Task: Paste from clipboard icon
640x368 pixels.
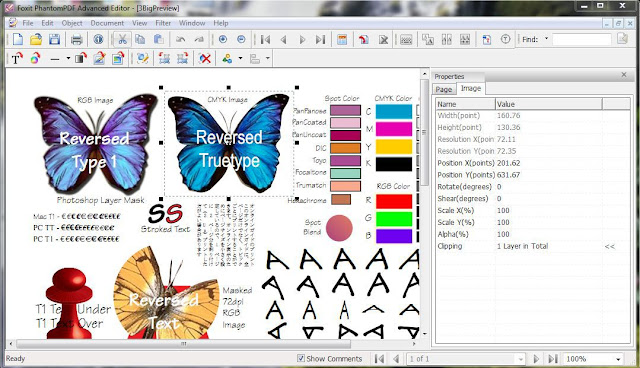Action: tap(158, 39)
